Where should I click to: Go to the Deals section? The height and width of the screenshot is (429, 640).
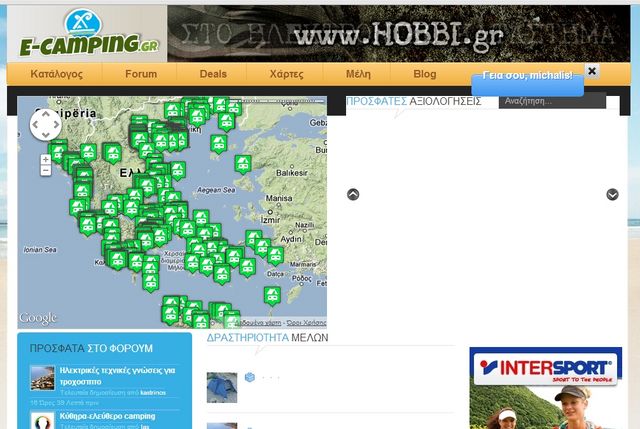[x=213, y=74]
